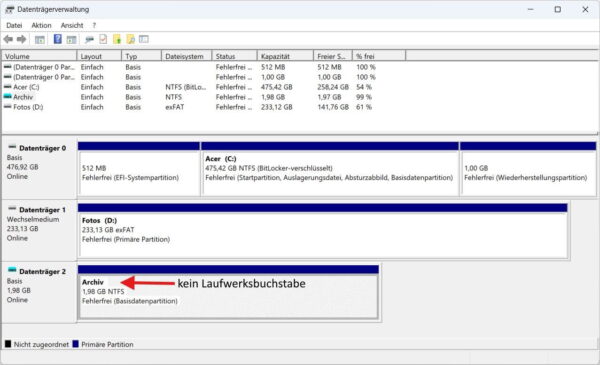Click the black Nicht zugeordnet legend swatch
This screenshot has width=600, height=365.
pos(8,344)
